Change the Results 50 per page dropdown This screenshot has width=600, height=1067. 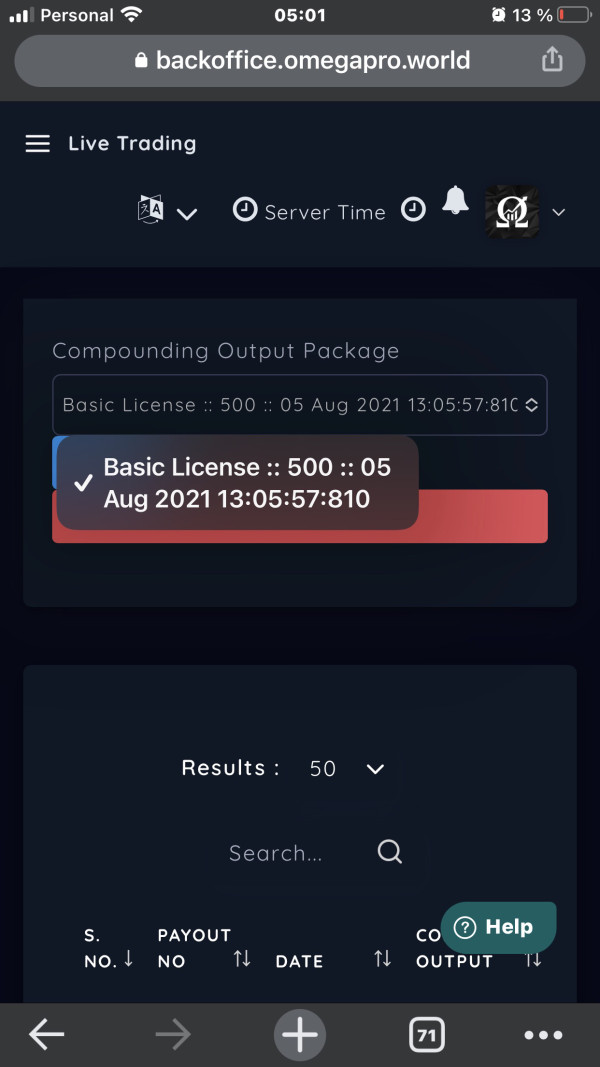[x=347, y=769]
